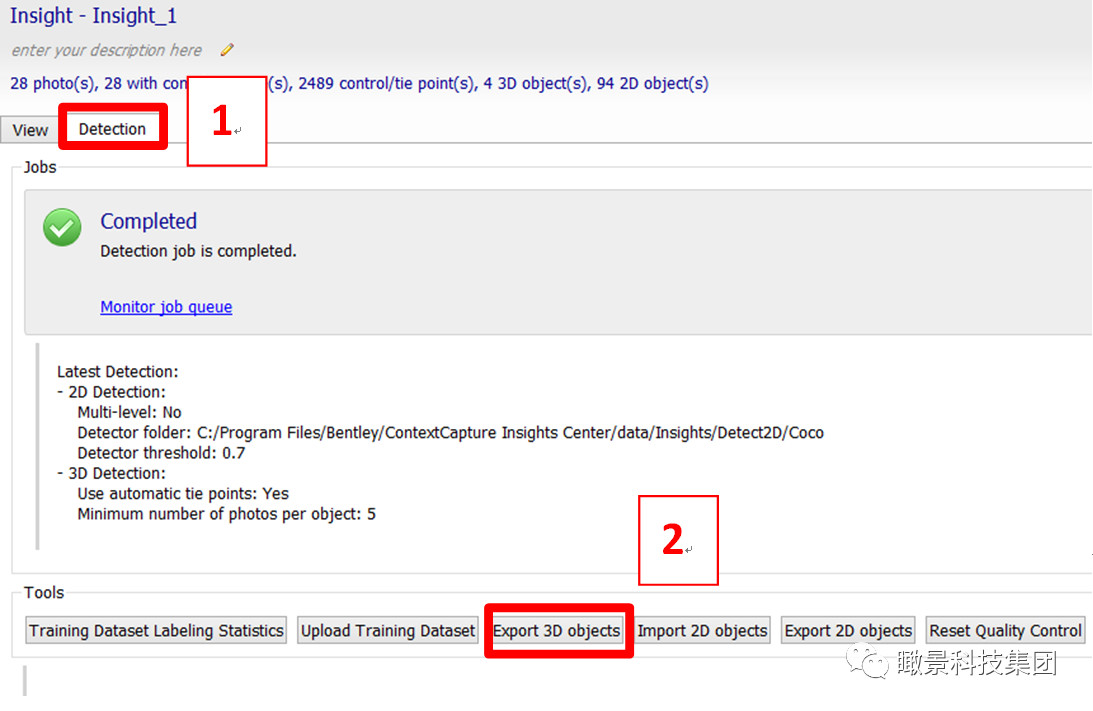
Task: Click the '- 2D Detection:' line
Action: (112, 392)
